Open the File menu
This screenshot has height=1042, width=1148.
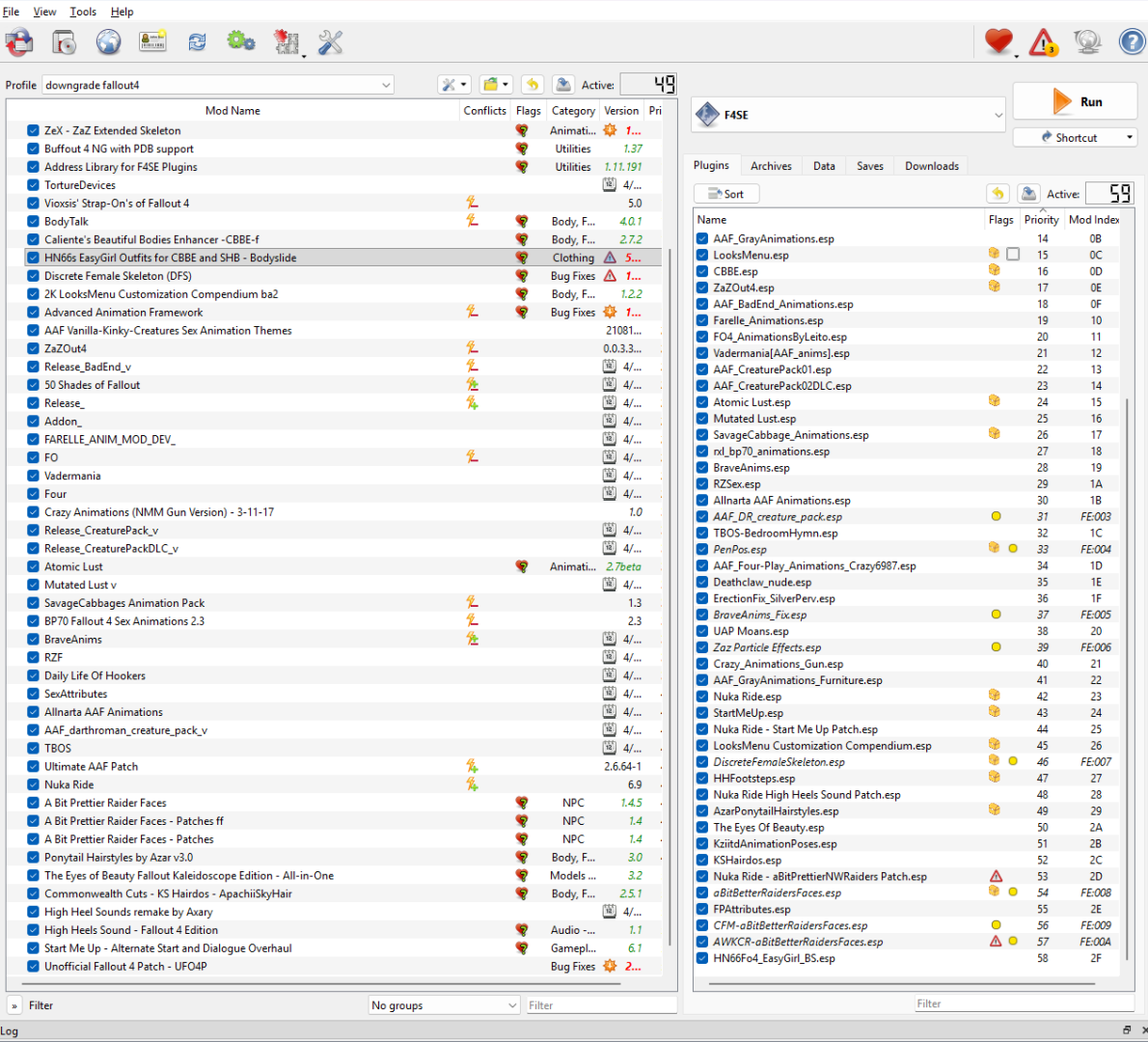[x=11, y=12]
